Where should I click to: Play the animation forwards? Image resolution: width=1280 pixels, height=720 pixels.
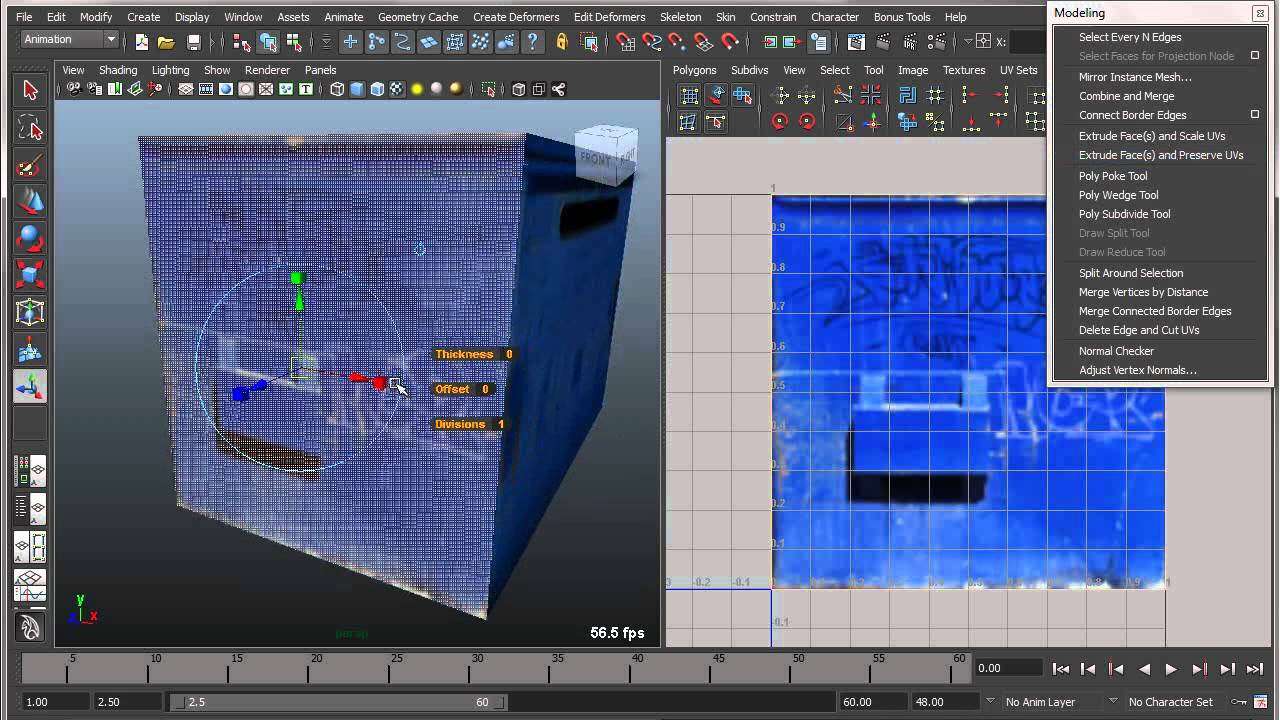pos(1171,669)
